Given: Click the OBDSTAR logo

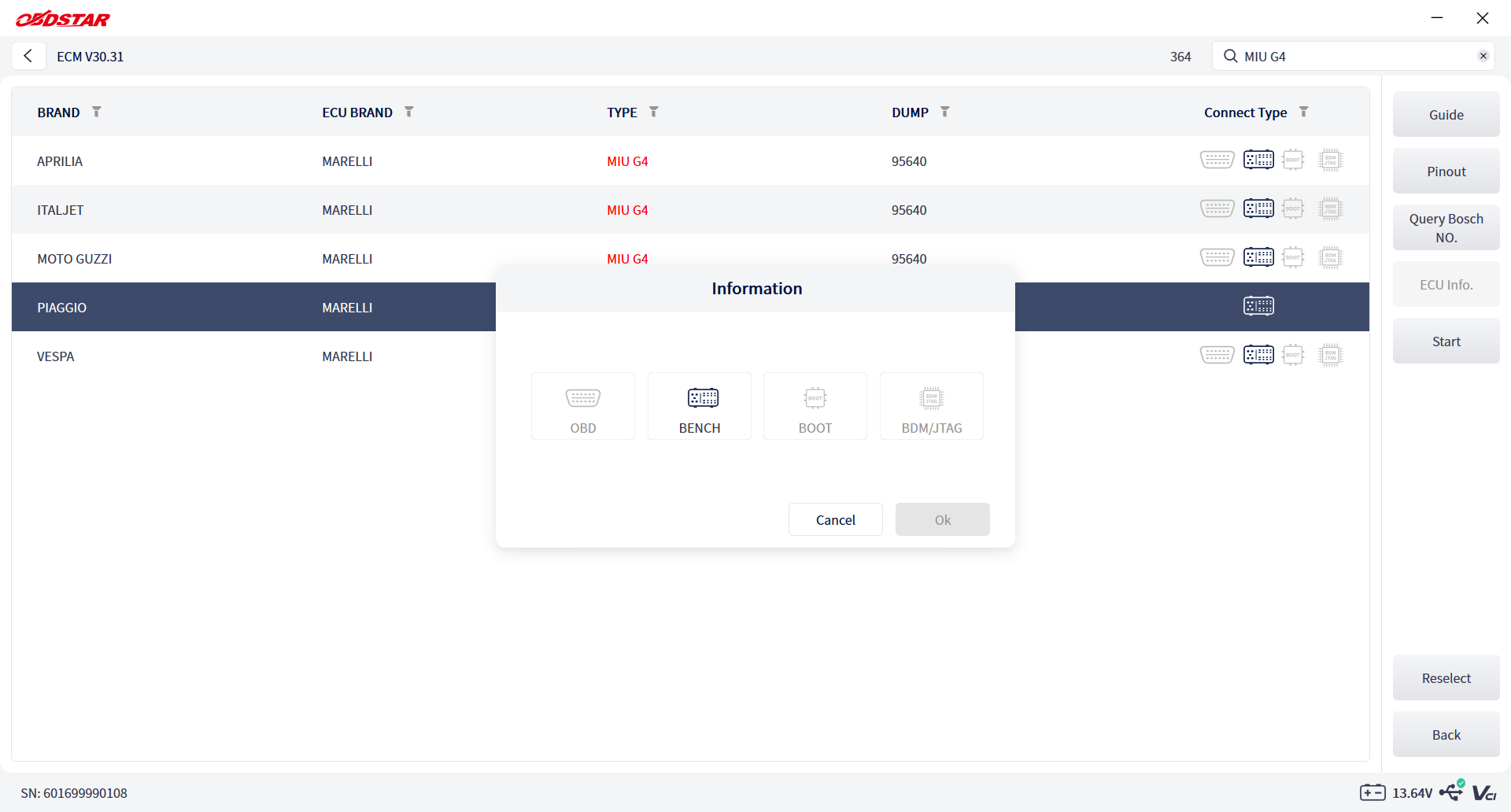Looking at the screenshot, I should (63, 19).
